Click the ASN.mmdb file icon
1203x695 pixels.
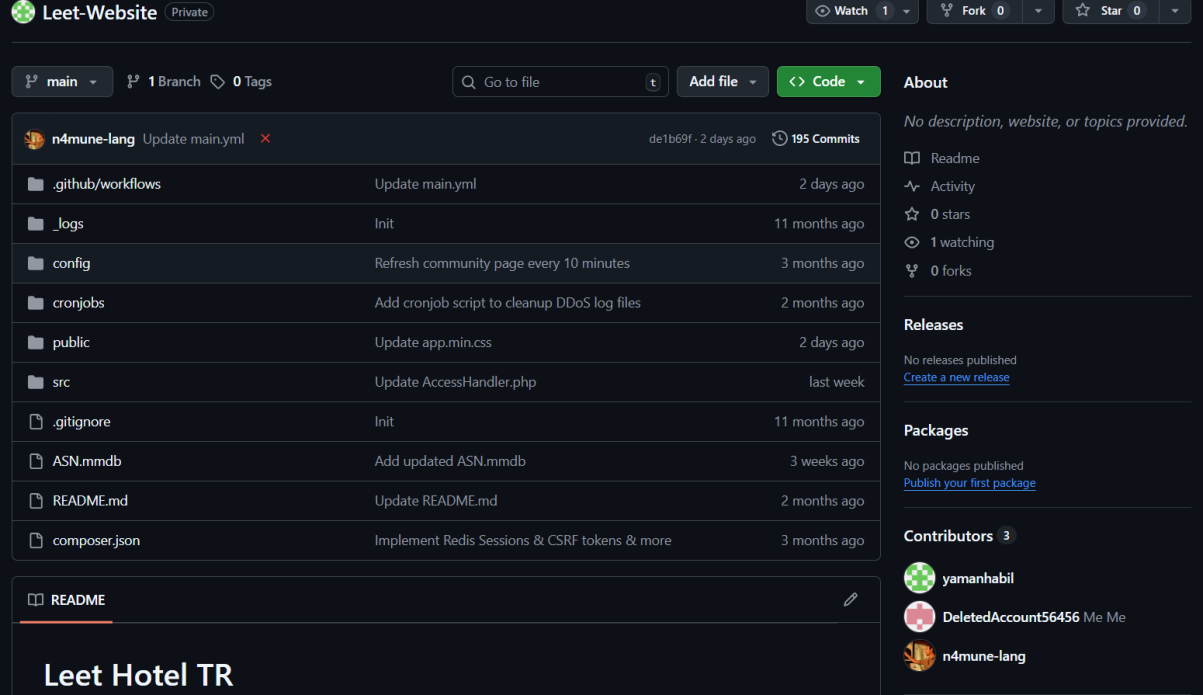36,461
